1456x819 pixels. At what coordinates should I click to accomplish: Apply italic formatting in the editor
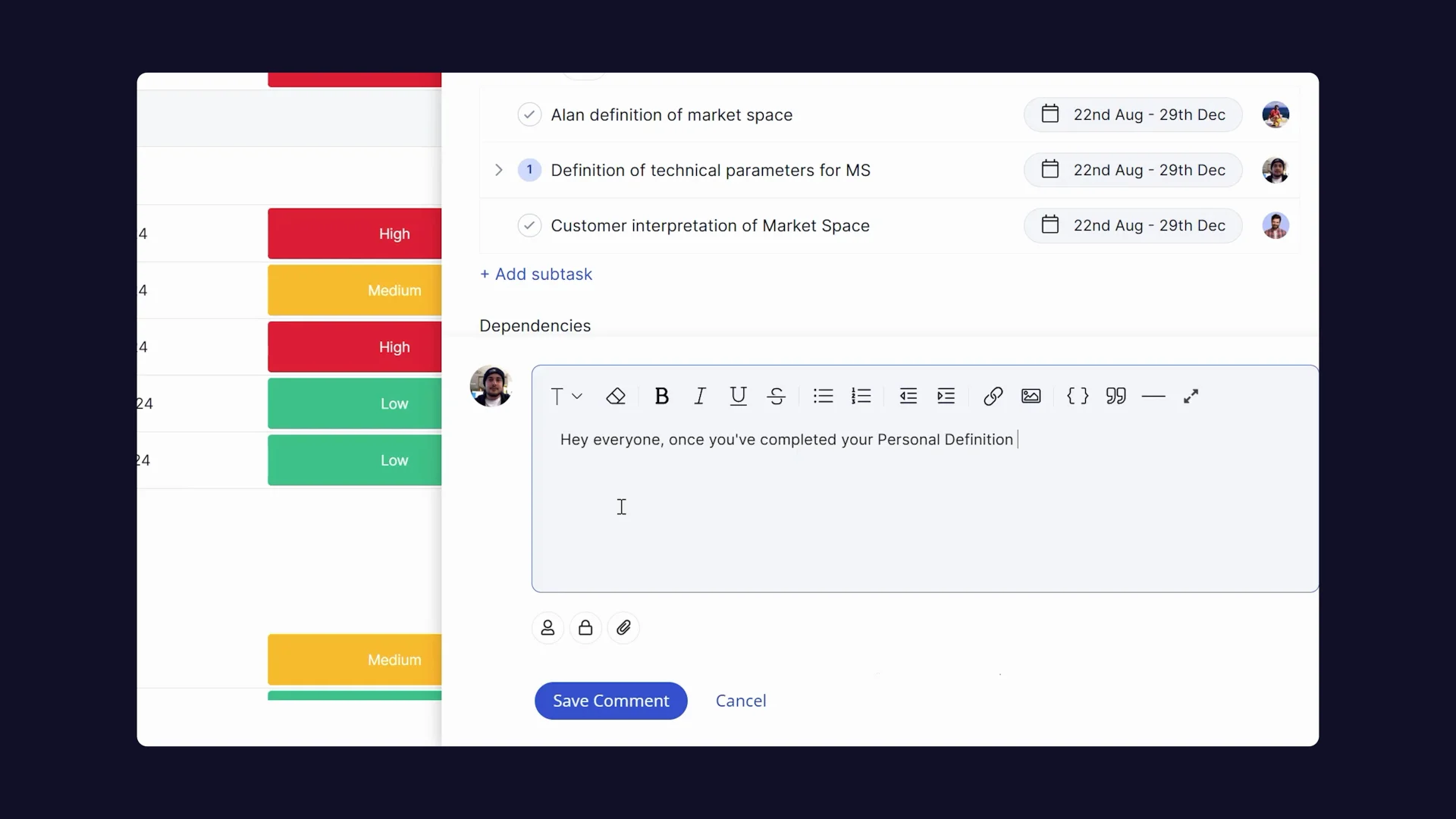click(699, 396)
